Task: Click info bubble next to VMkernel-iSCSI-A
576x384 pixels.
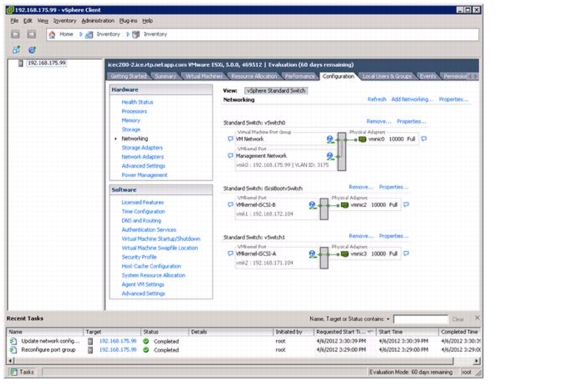Action: [x=230, y=254]
